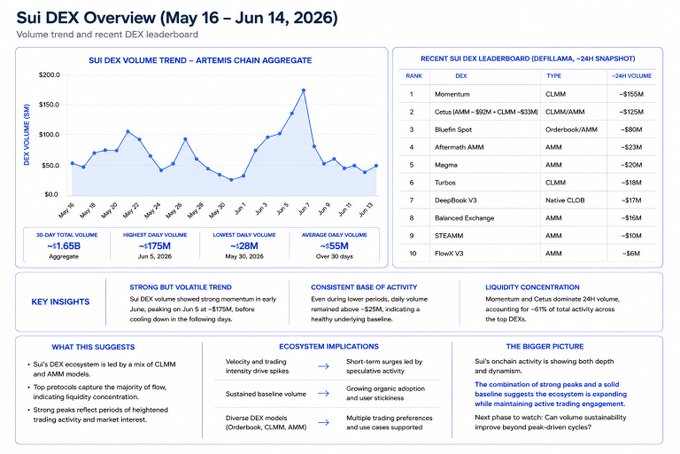The image size is (680, 454).
Task: Click blue highlighted "combination of strong peaks" text
Action: (550, 394)
